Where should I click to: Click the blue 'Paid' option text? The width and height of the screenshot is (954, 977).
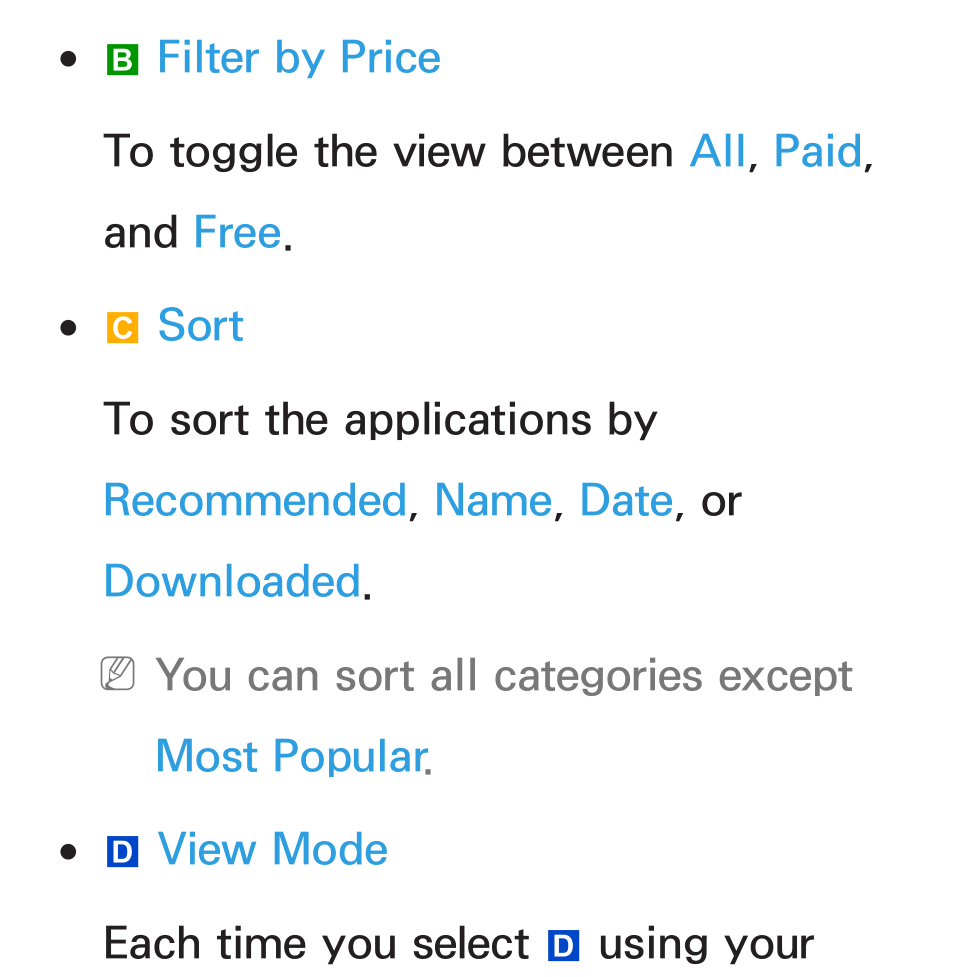tap(818, 151)
